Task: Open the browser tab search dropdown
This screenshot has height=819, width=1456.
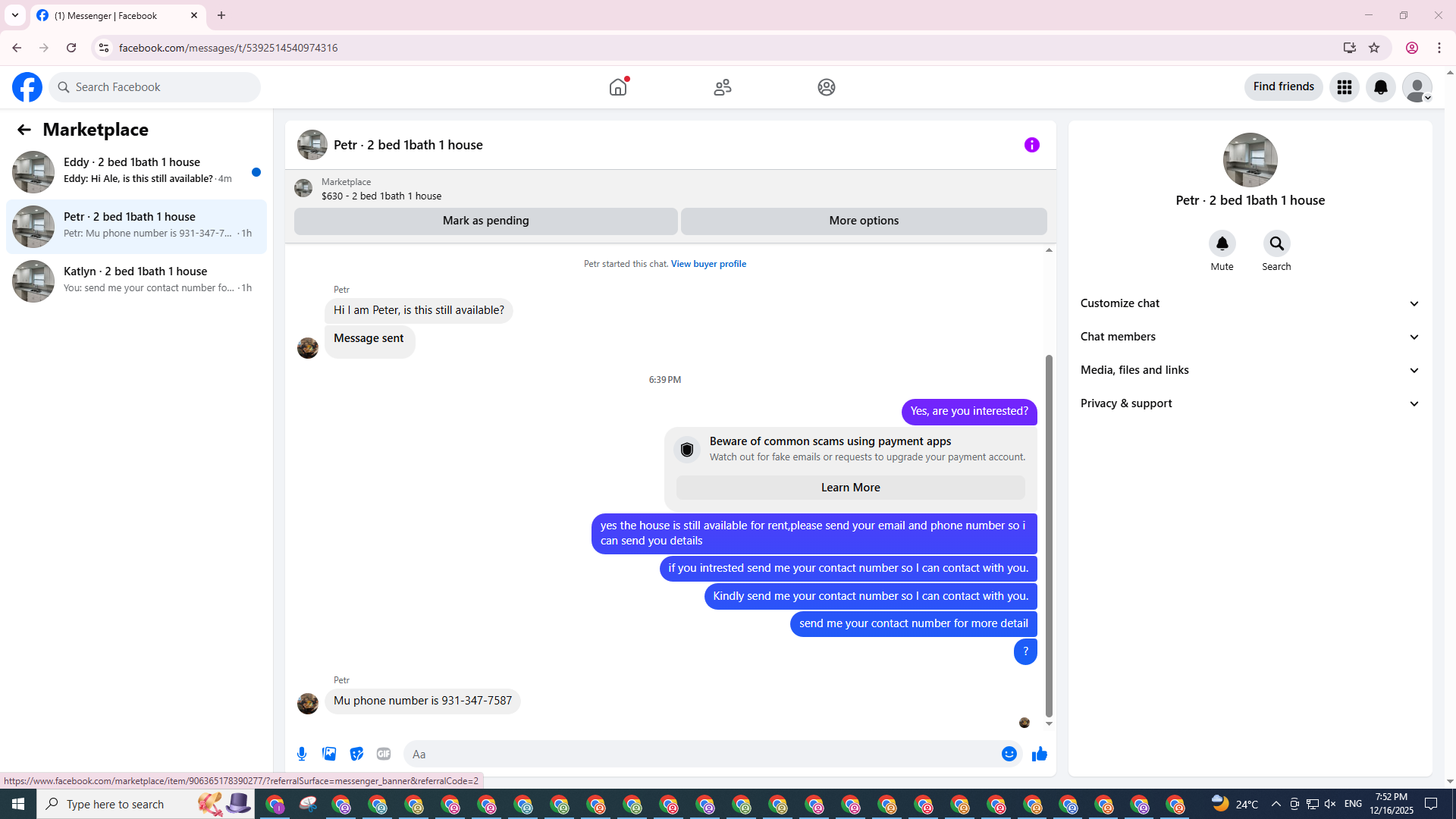Action: pyautogui.click(x=15, y=15)
